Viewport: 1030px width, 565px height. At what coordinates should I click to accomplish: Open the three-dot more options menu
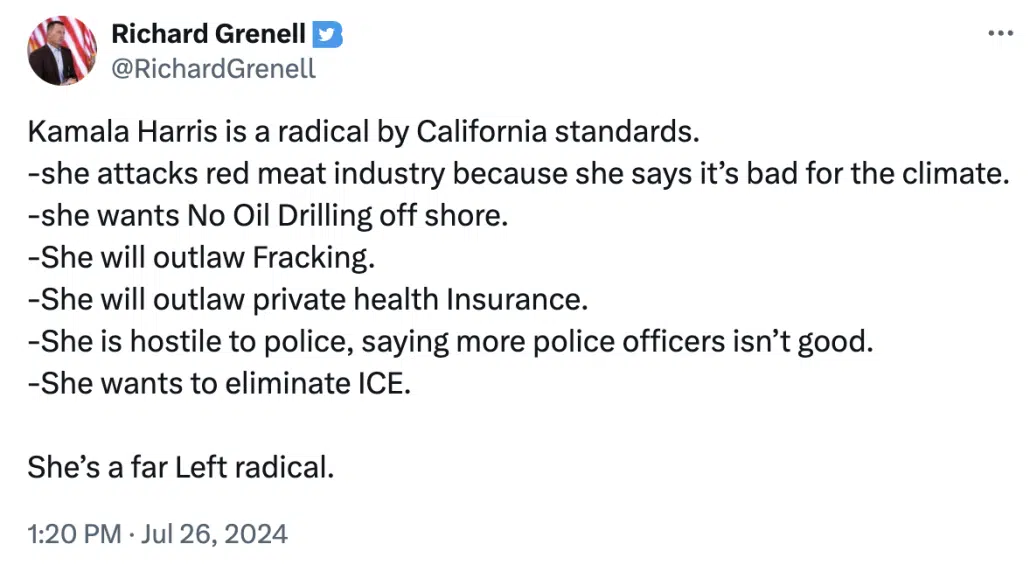(x=1000, y=34)
